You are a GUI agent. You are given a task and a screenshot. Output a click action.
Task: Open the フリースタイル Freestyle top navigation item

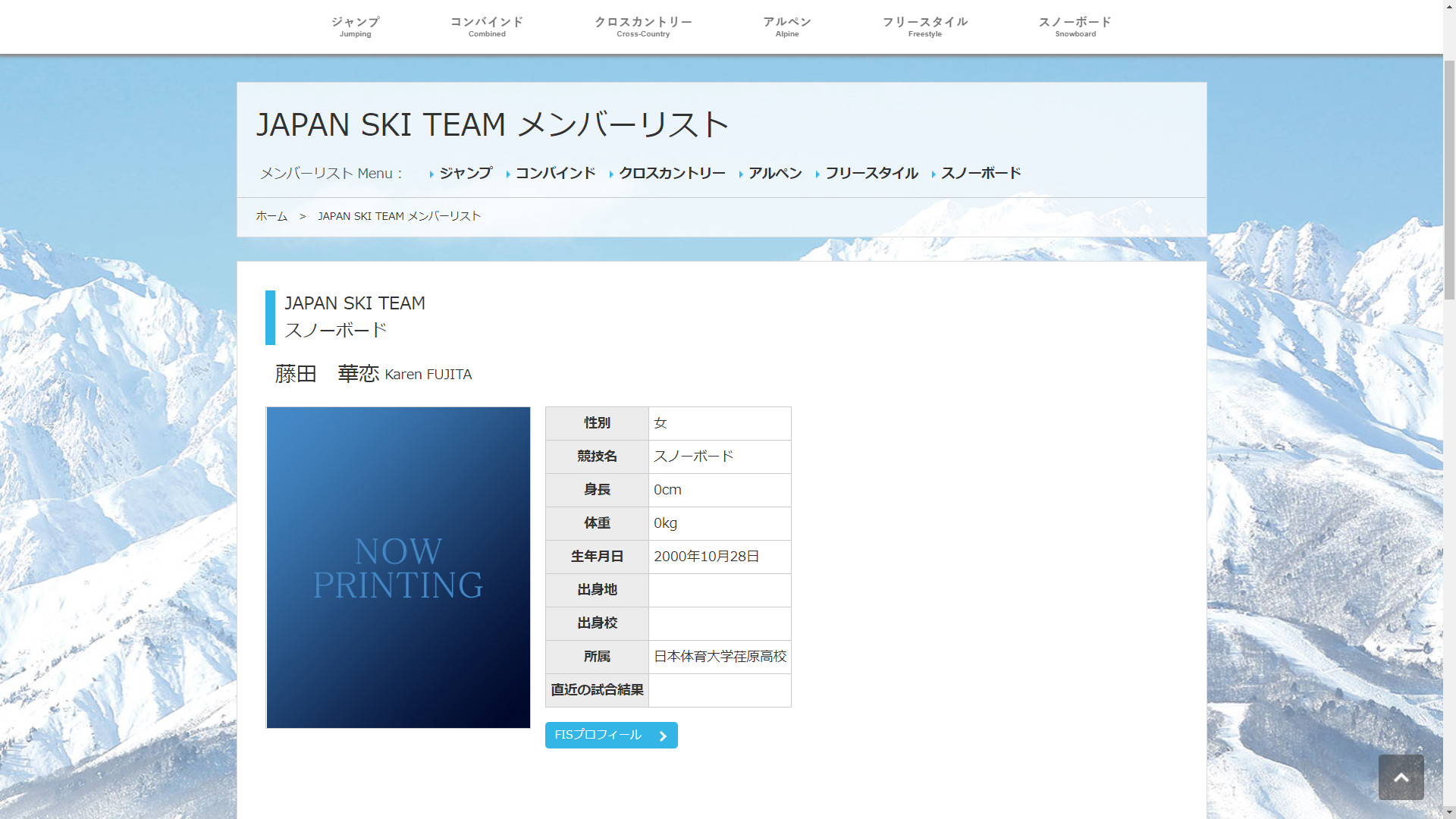tap(924, 27)
